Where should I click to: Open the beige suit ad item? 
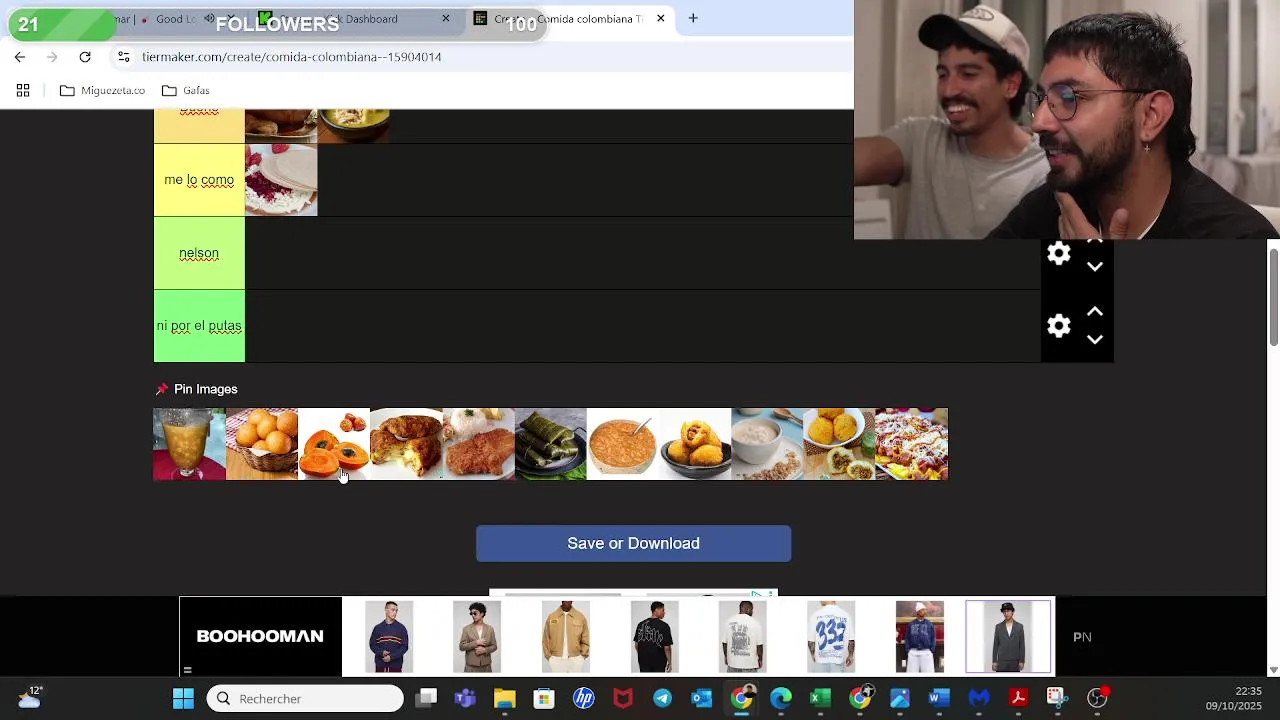477,636
